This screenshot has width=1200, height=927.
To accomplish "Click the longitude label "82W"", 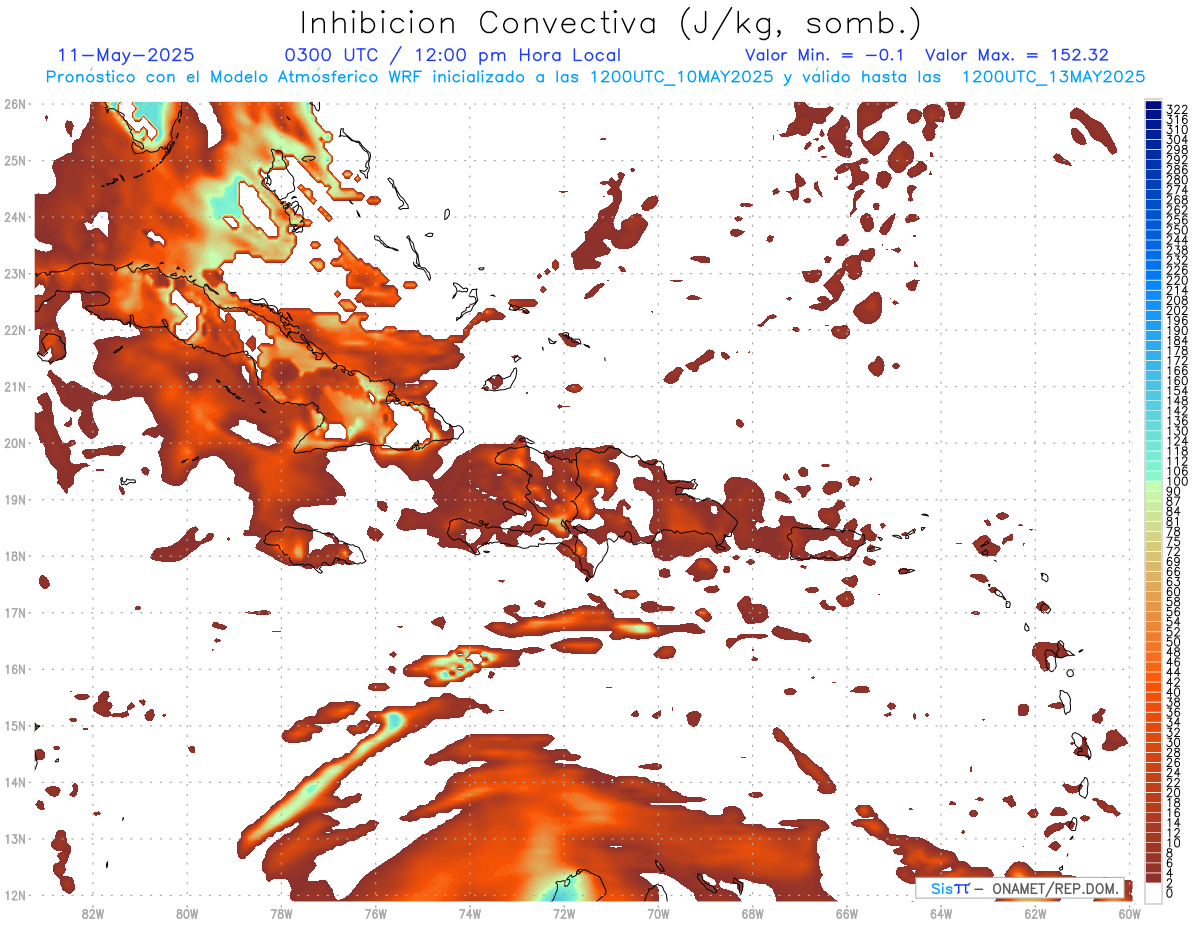I will (x=92, y=913).
